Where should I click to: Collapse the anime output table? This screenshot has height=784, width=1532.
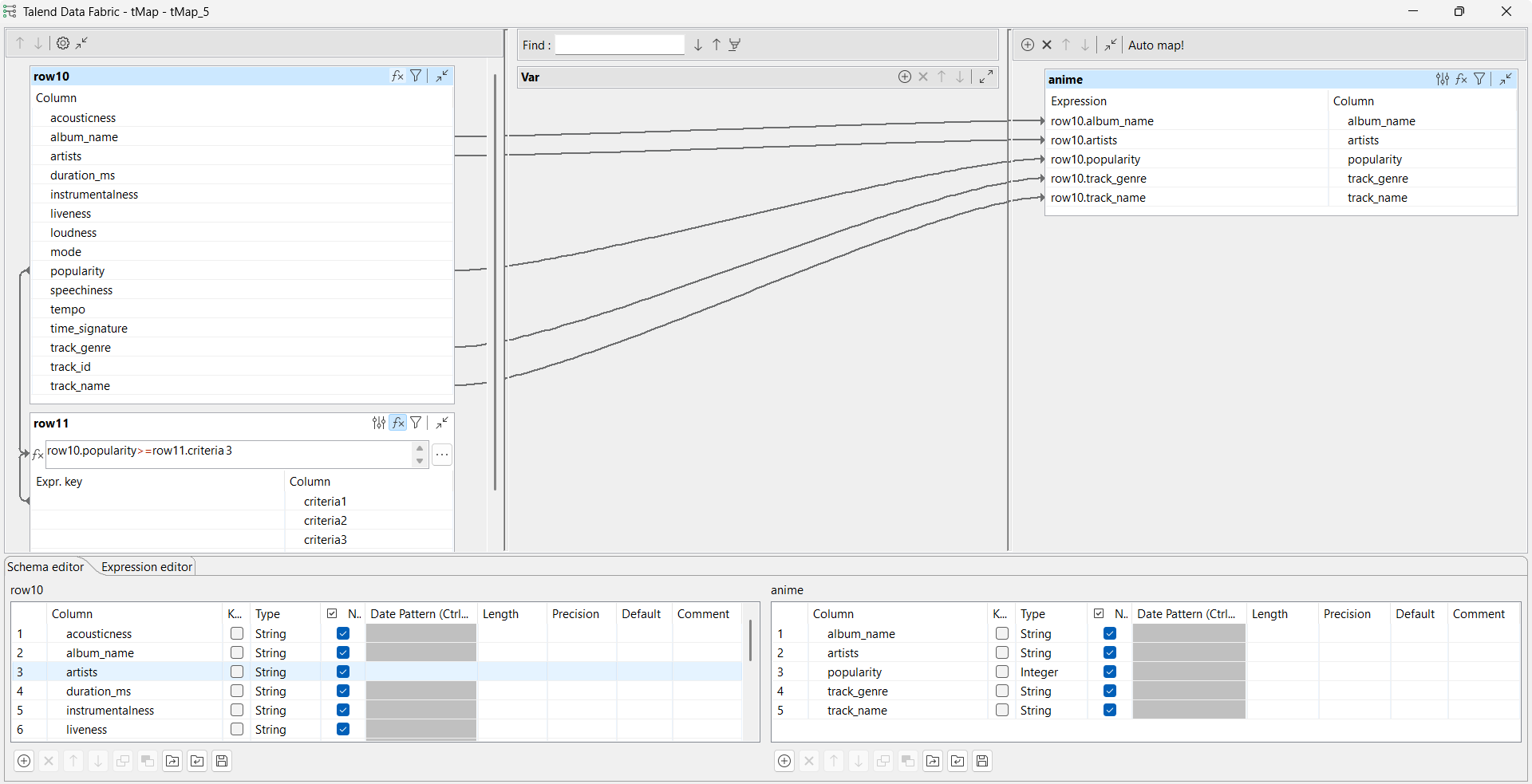pyautogui.click(x=1506, y=79)
